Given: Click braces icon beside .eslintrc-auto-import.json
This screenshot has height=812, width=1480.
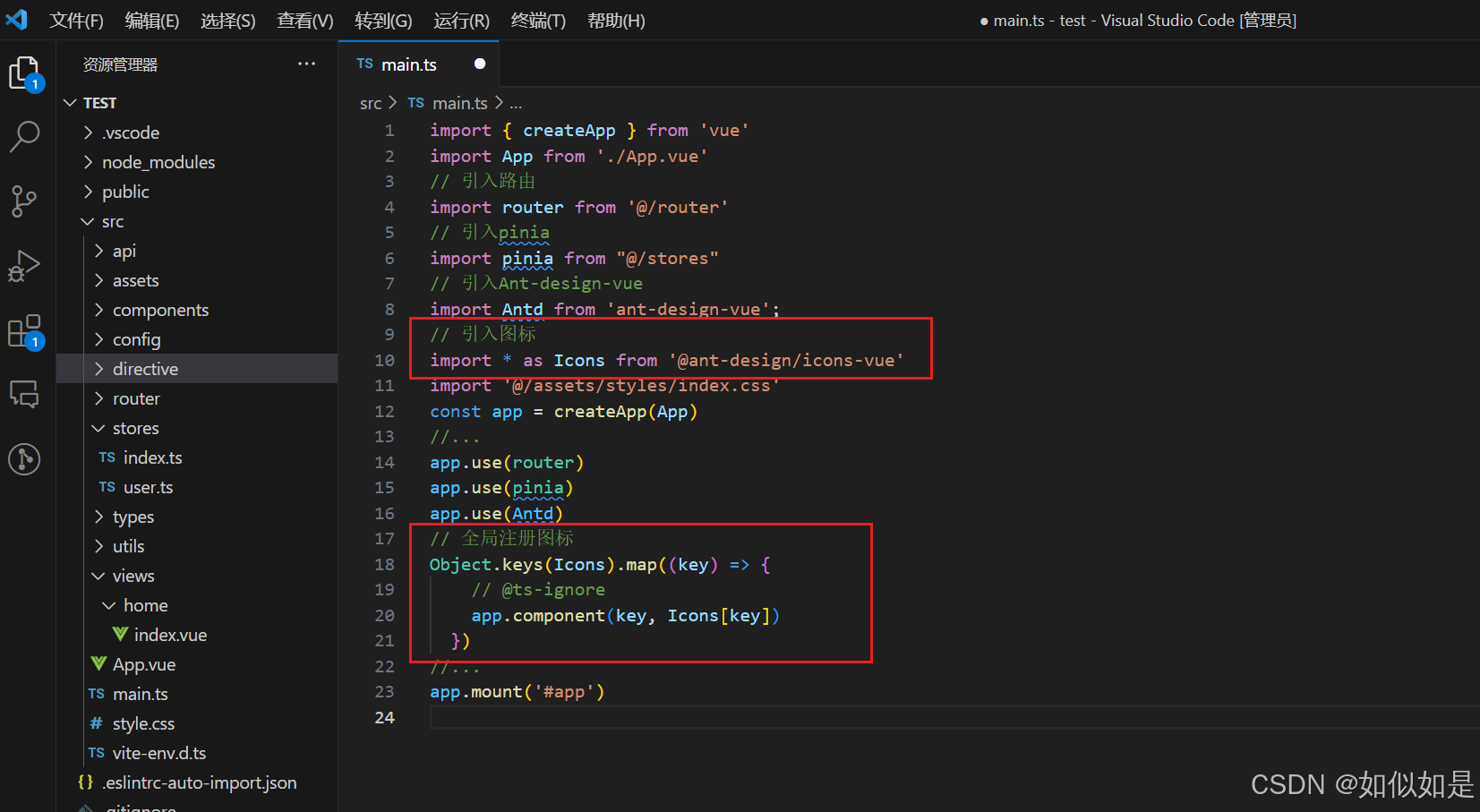Looking at the screenshot, I should click(x=86, y=782).
